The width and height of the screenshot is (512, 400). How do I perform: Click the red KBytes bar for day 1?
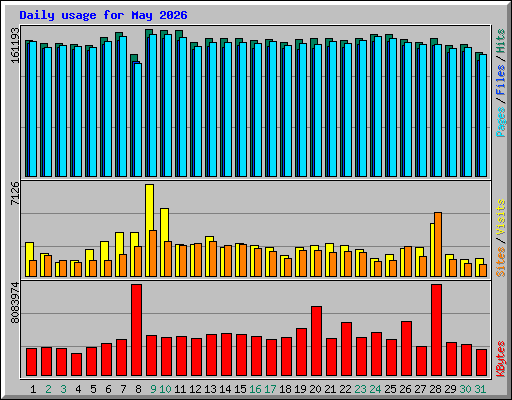pos(31,362)
